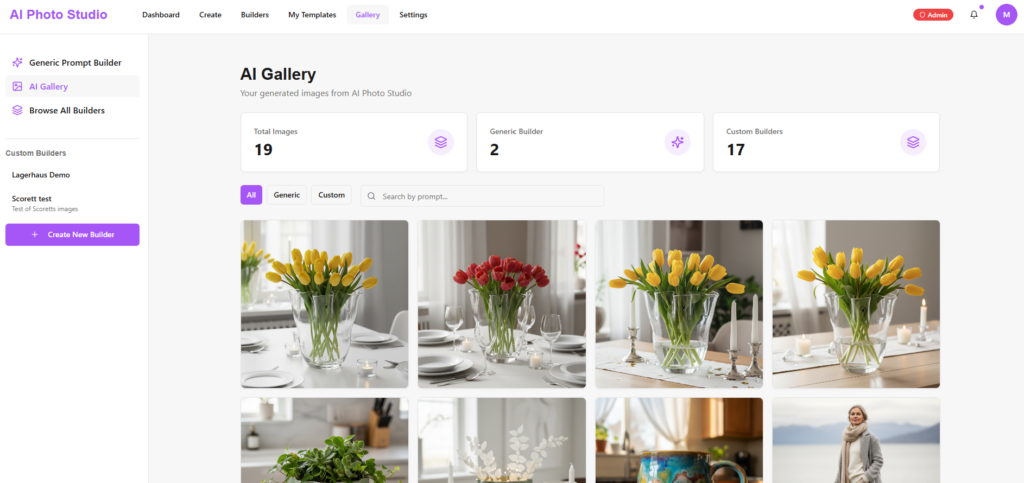
Task: Click the notification bell icon
Action: click(974, 14)
